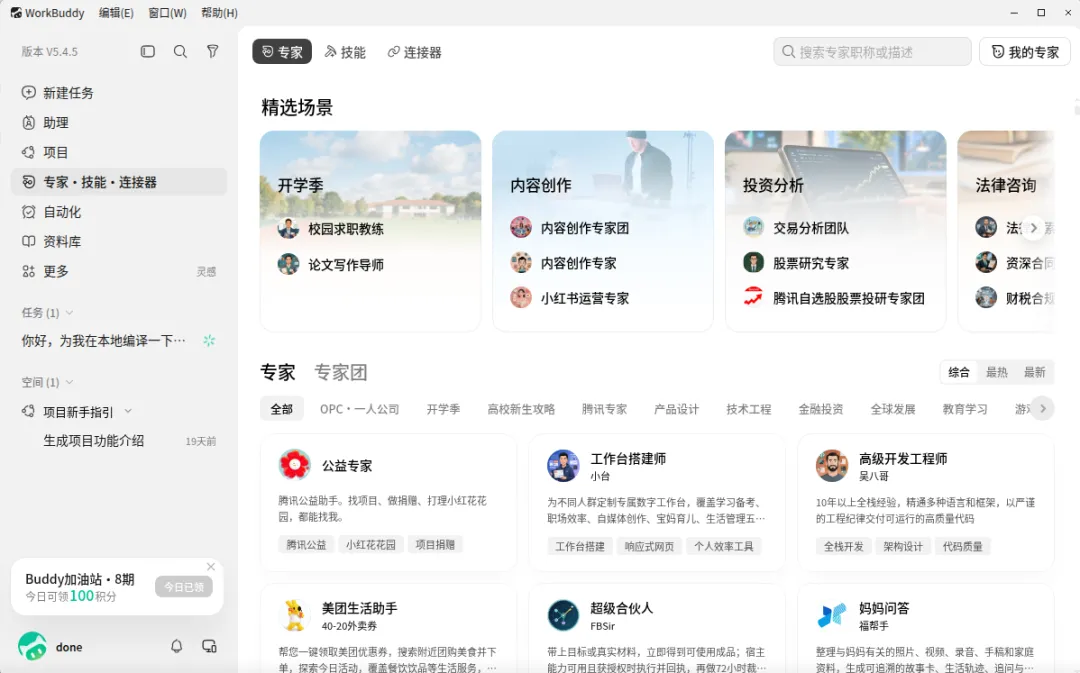This screenshot has height=673, width=1080.
Task: Show more featured scenes with right arrow
Action: click(x=1033, y=228)
